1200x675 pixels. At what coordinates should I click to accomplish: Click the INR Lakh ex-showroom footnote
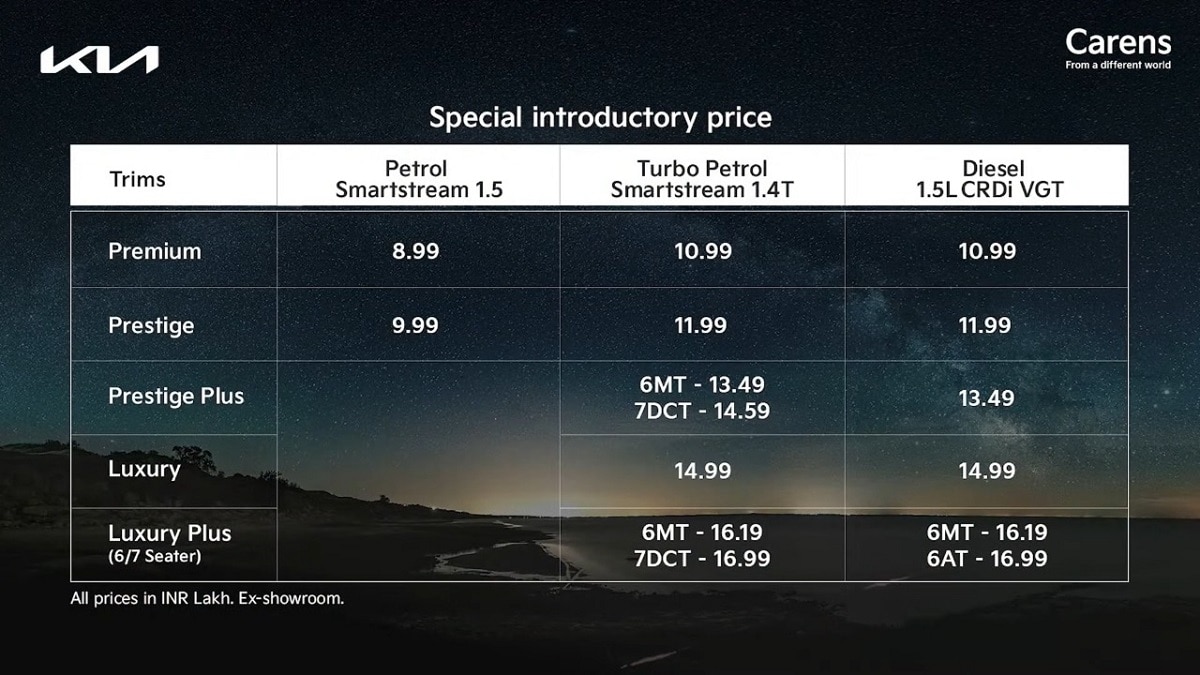point(207,599)
